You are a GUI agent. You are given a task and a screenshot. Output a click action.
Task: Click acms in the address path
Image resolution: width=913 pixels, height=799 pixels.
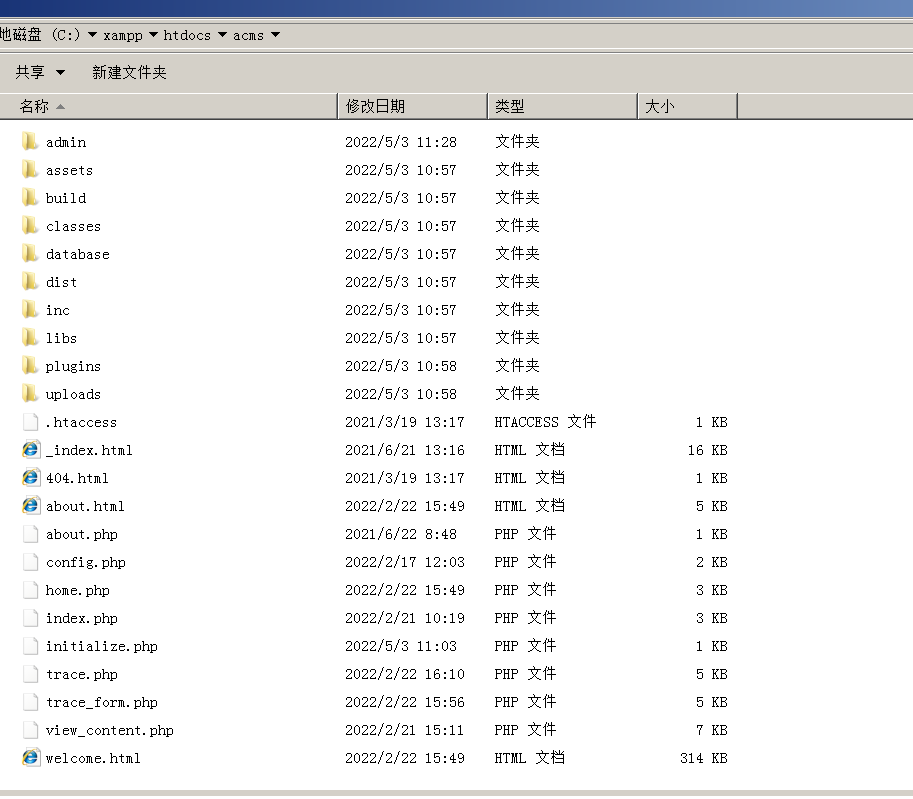pos(249,36)
